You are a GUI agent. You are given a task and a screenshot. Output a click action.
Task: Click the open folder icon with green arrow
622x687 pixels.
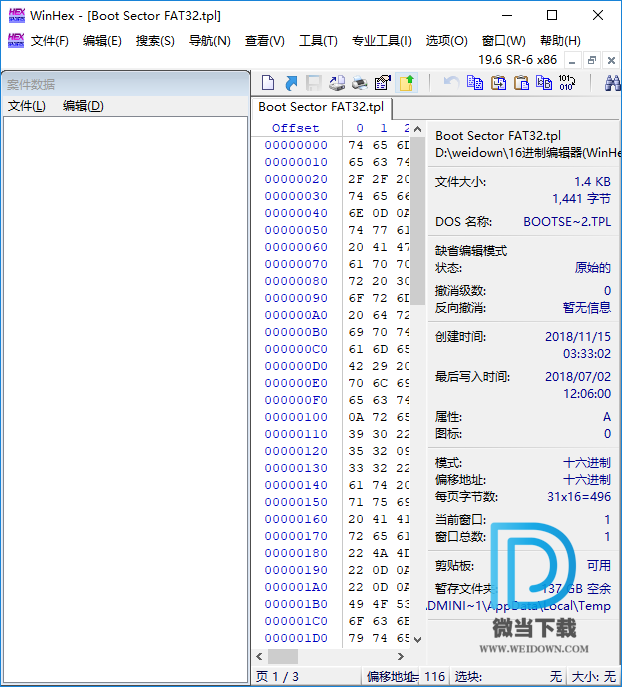406,83
